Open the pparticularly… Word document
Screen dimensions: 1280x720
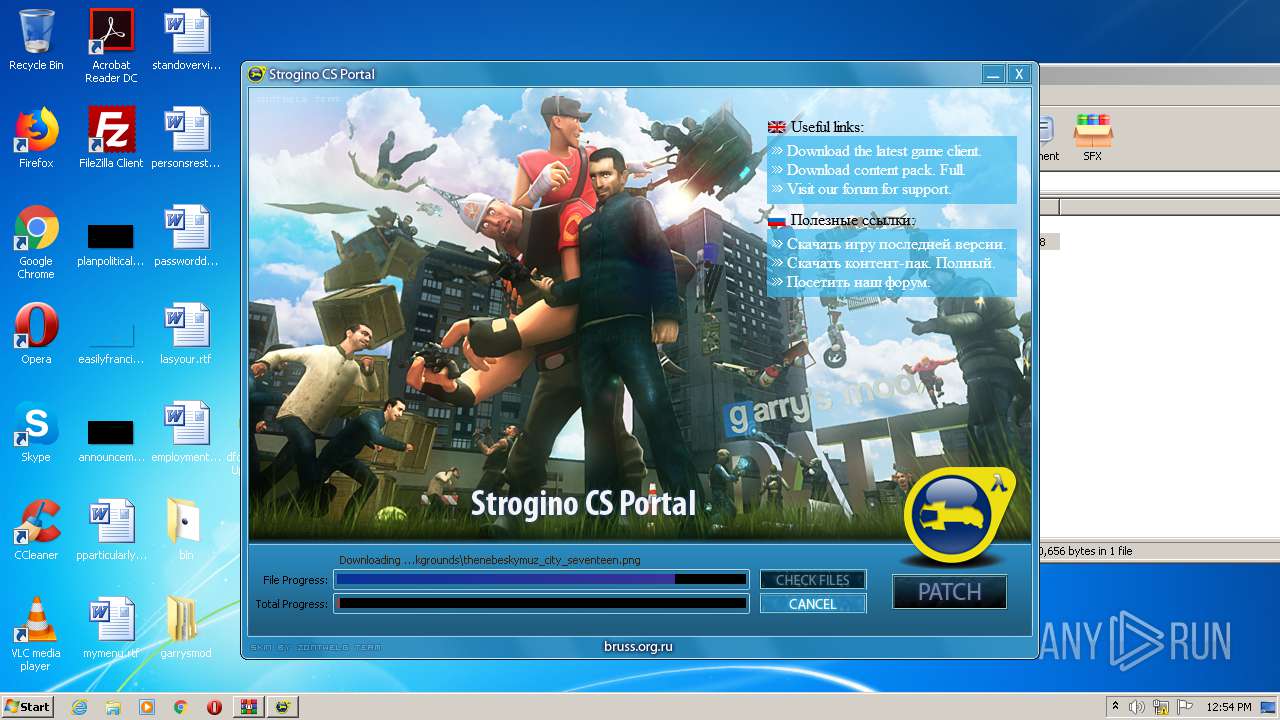(x=111, y=530)
